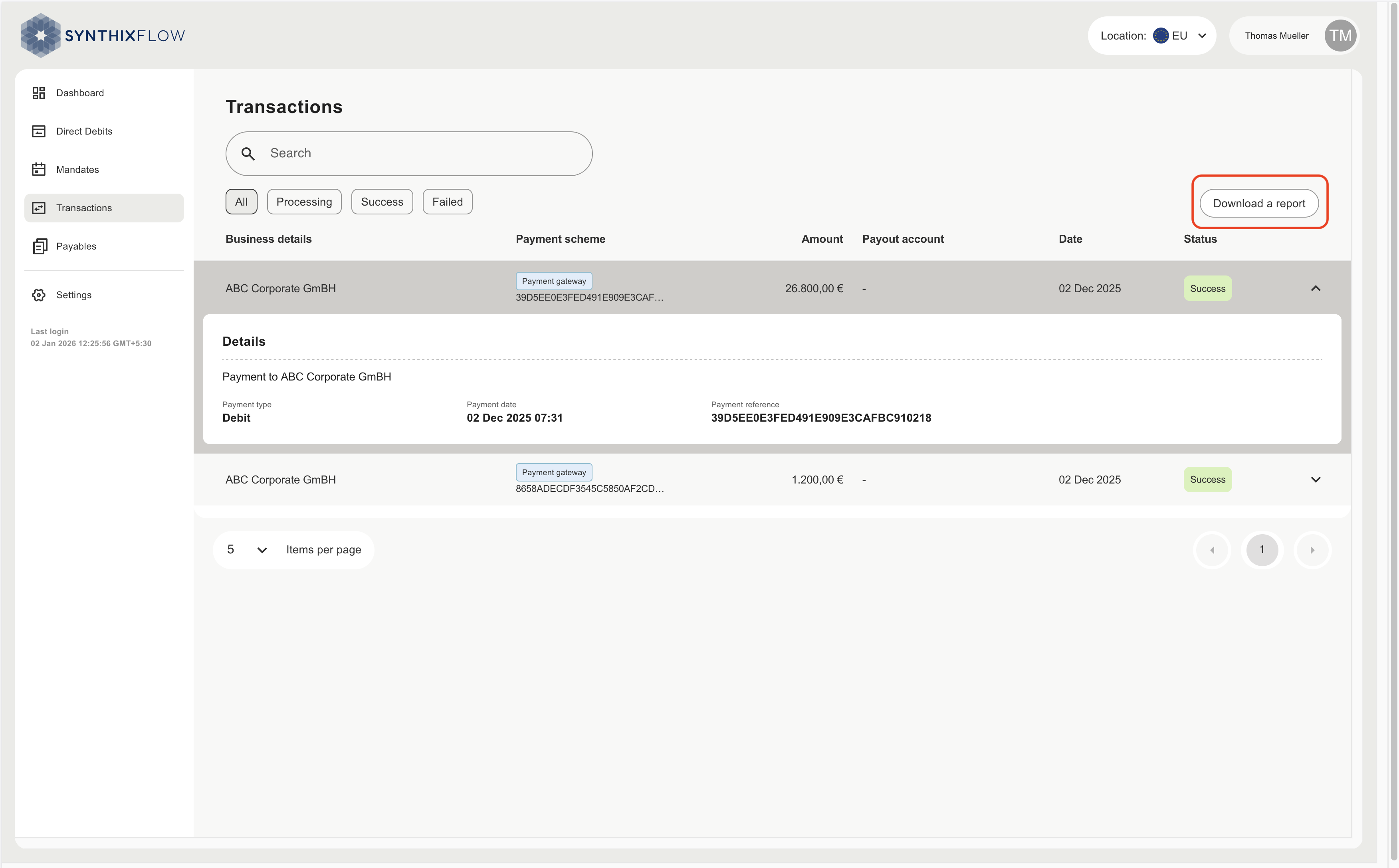1399x868 pixels.
Task: Open the items per page dropdown
Action: pos(248,549)
